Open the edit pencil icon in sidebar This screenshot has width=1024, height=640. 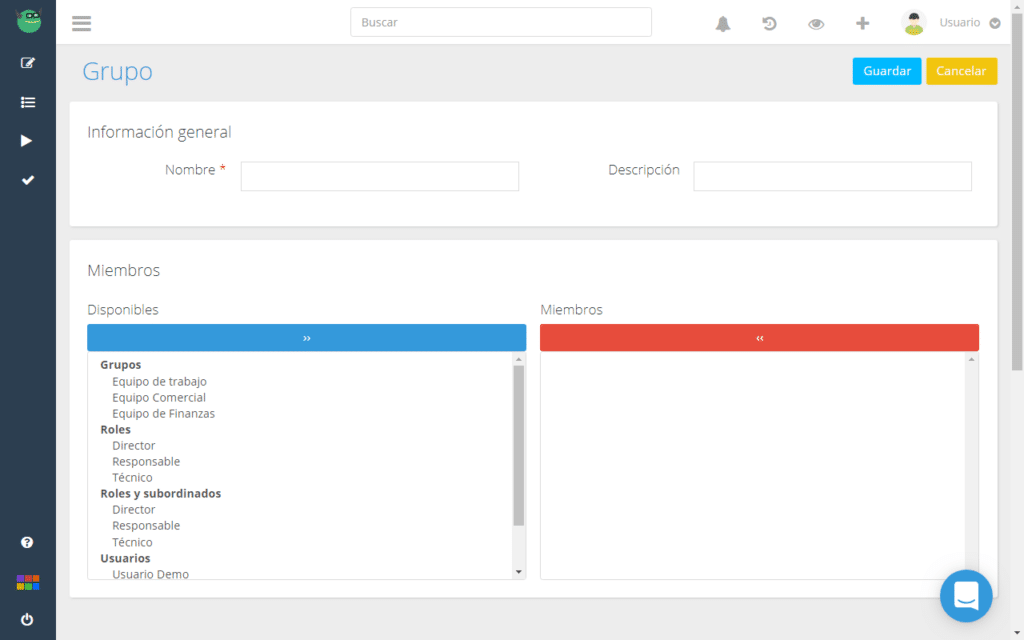click(x=28, y=63)
